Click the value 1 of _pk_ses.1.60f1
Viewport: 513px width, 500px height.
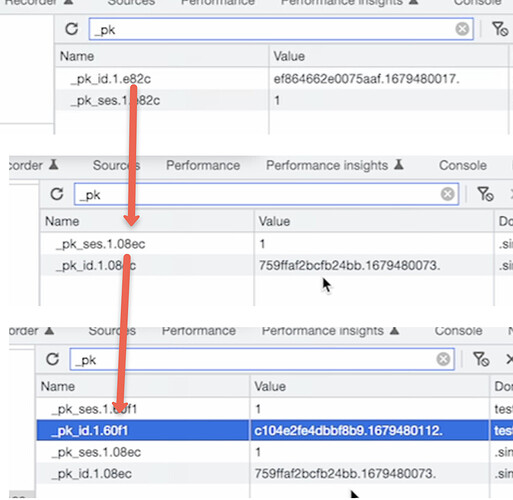click(x=258, y=409)
